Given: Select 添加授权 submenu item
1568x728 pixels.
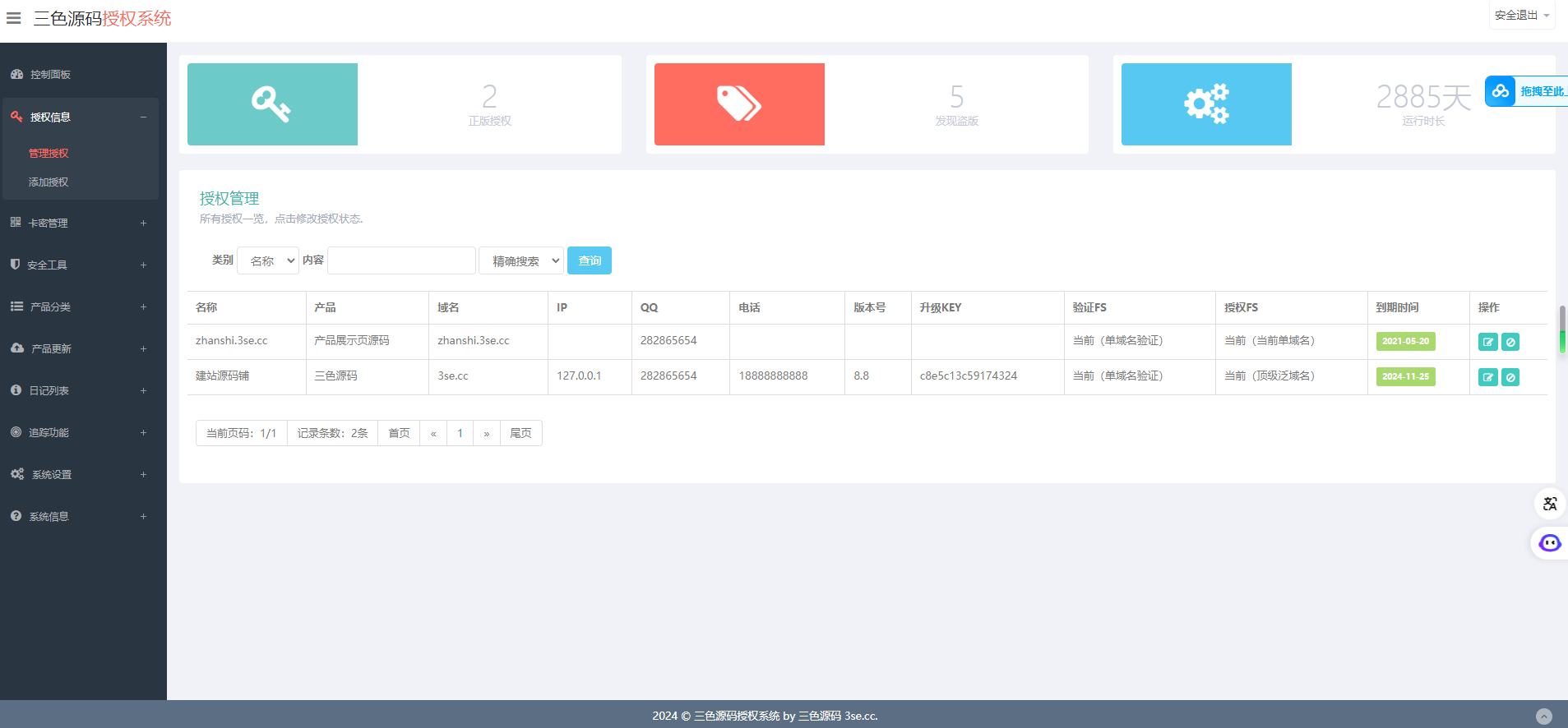Looking at the screenshot, I should (x=49, y=182).
